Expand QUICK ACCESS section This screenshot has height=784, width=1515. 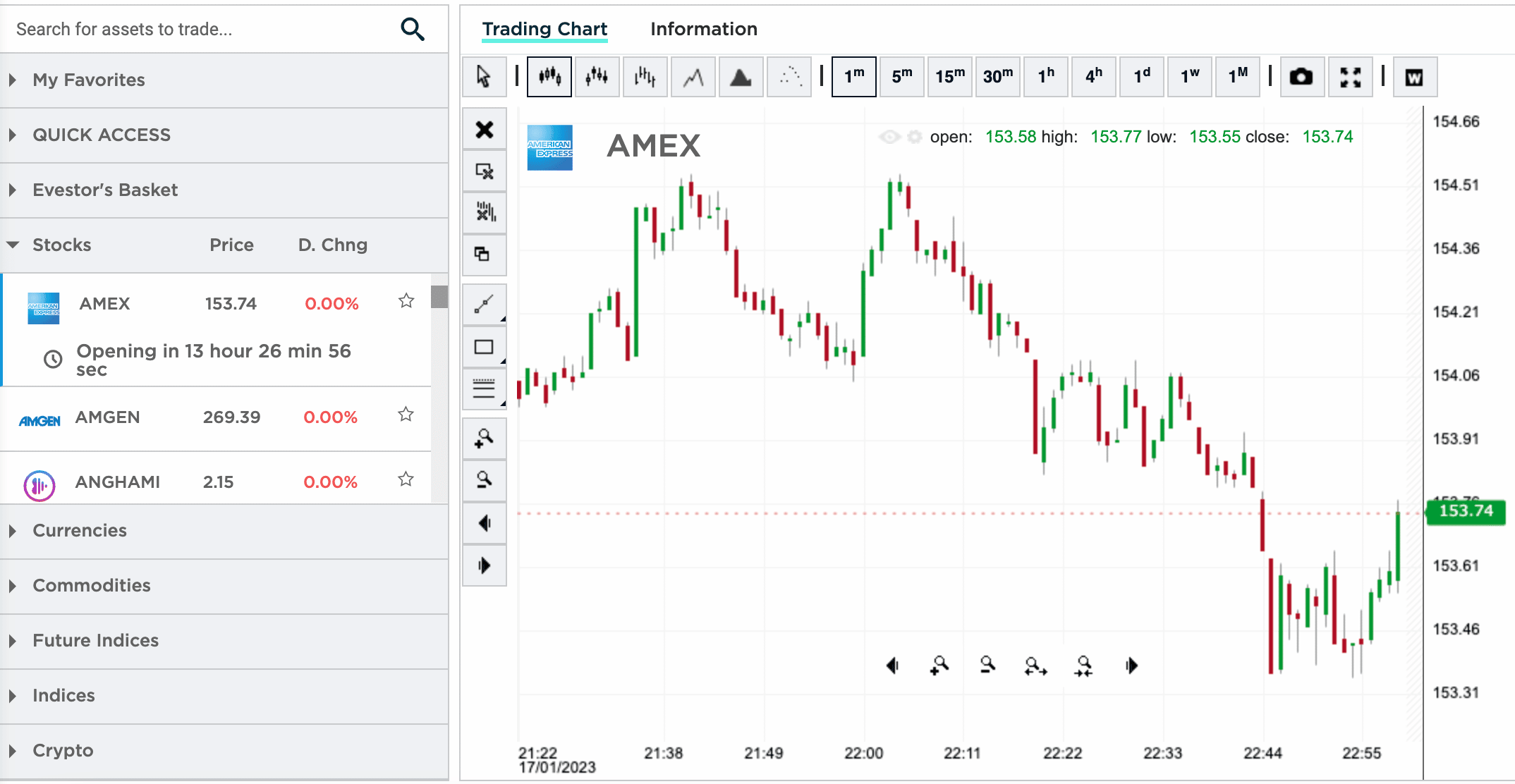click(224, 135)
